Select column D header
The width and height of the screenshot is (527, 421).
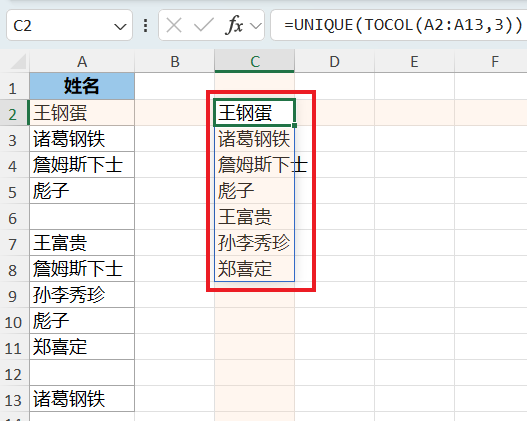(334, 61)
